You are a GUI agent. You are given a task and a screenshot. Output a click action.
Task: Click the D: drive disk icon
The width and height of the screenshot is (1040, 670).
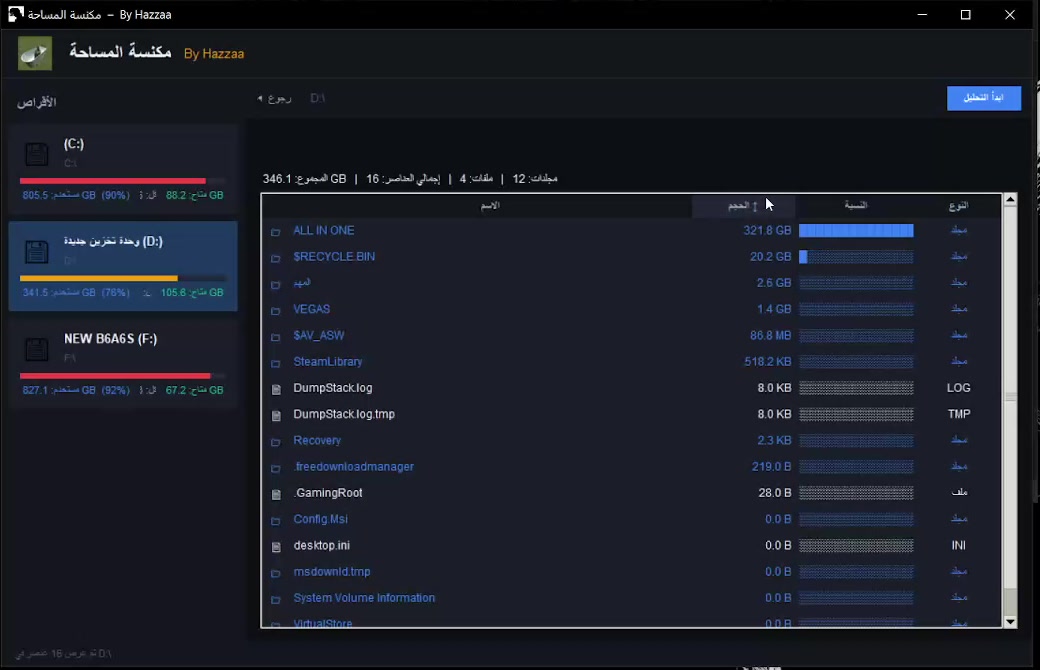coord(36,251)
